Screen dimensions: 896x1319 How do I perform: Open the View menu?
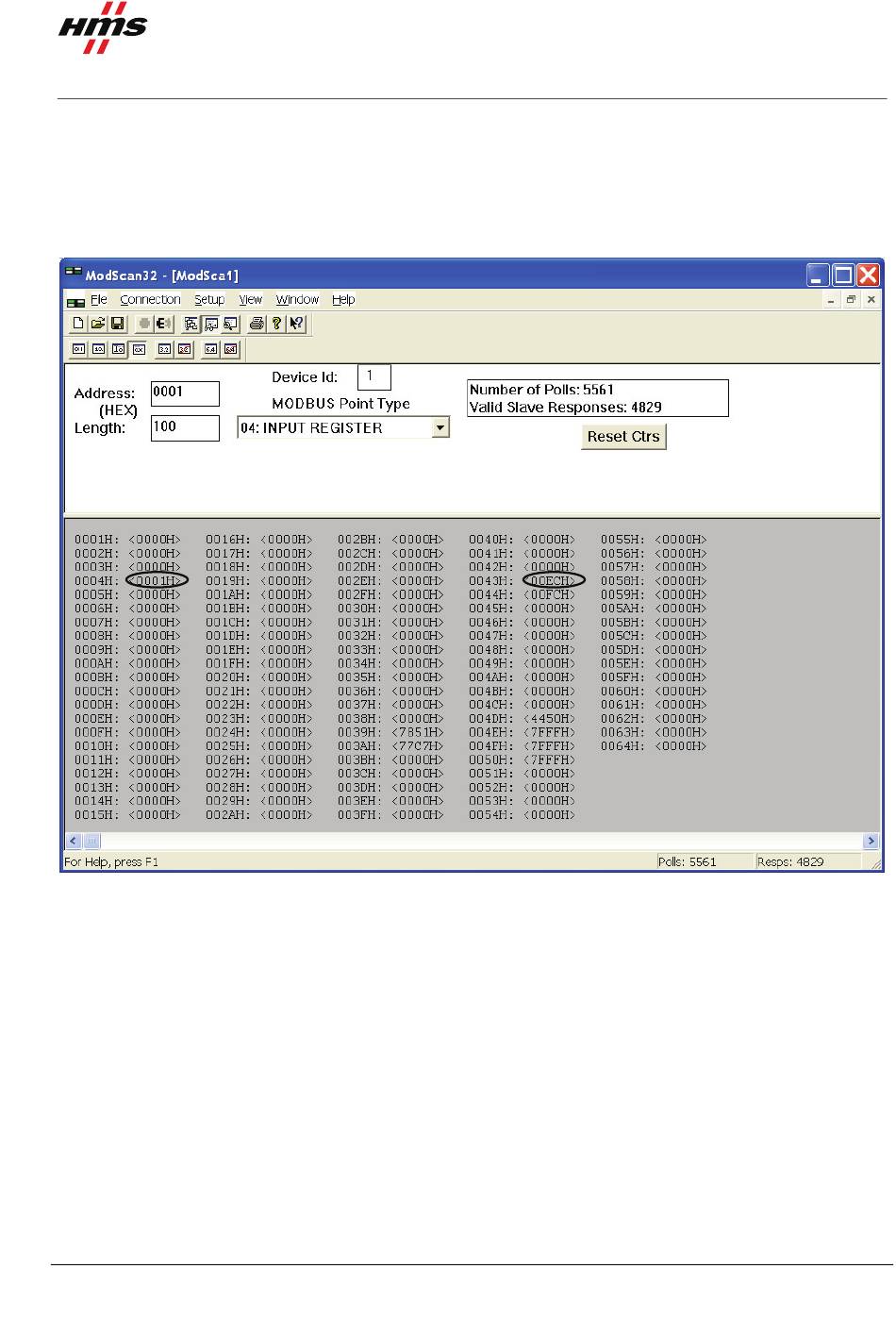pos(250,300)
